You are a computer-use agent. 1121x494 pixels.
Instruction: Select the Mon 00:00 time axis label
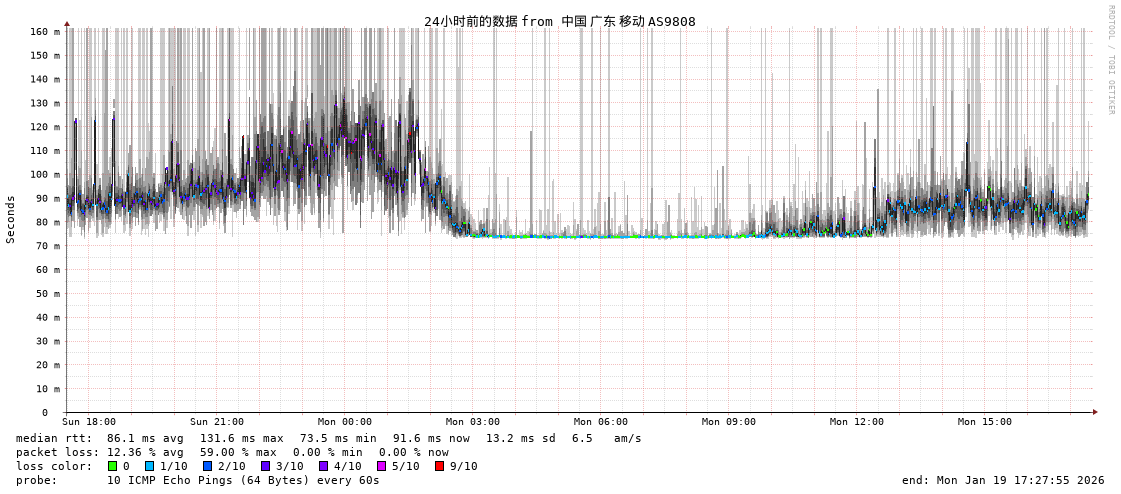(x=345, y=422)
